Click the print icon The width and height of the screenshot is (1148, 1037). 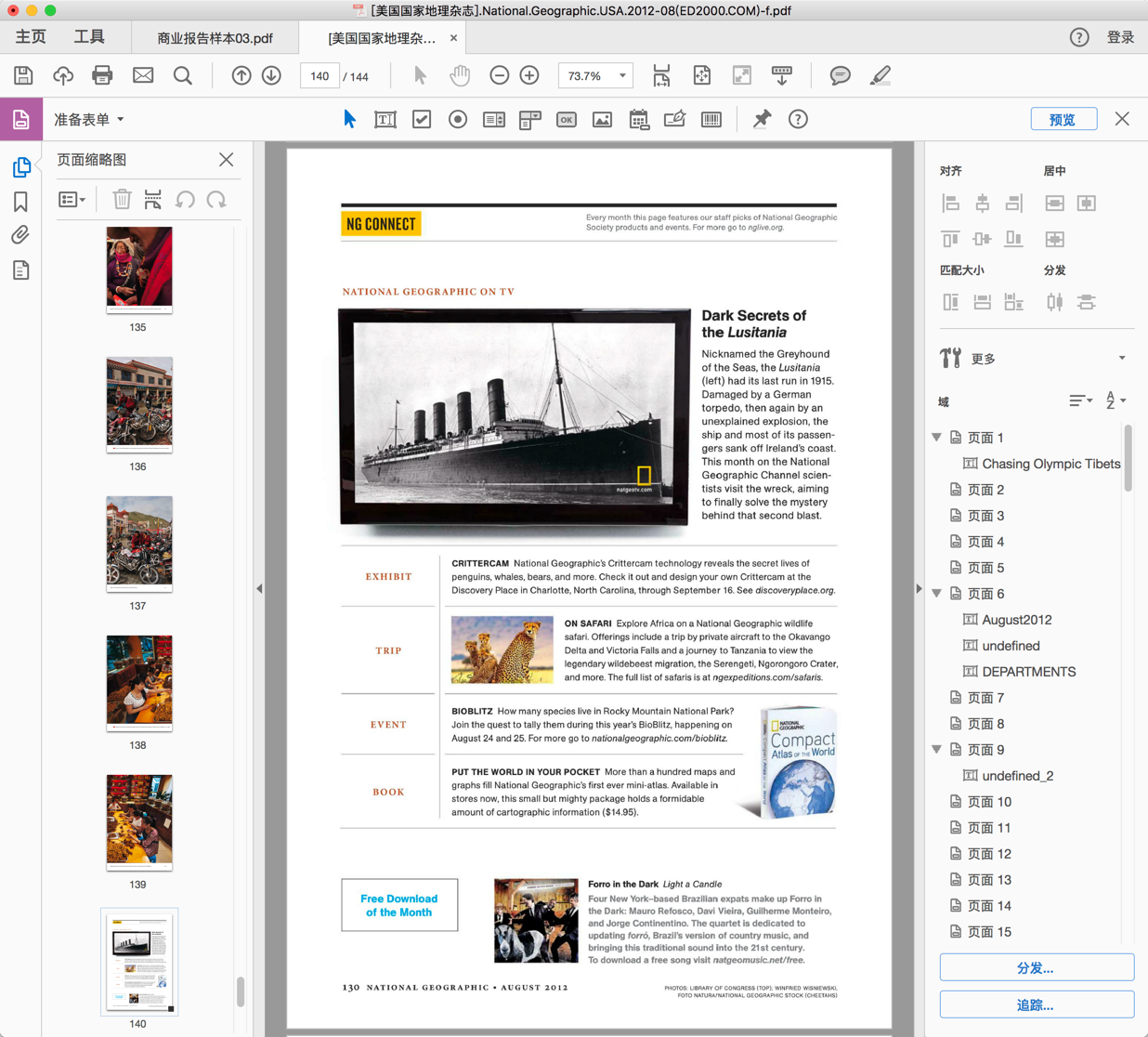pos(102,75)
